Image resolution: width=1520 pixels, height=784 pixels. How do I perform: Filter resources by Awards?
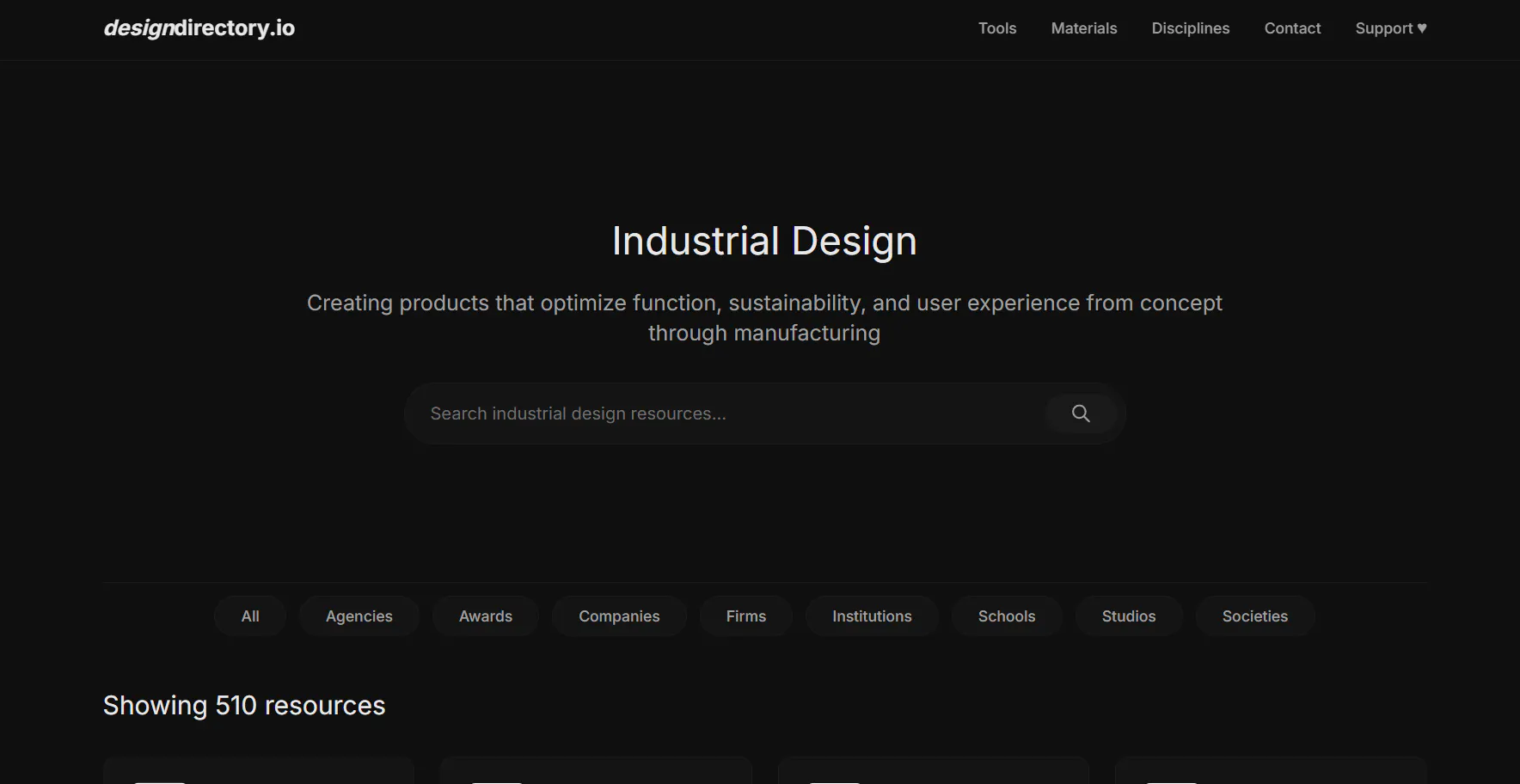click(486, 616)
